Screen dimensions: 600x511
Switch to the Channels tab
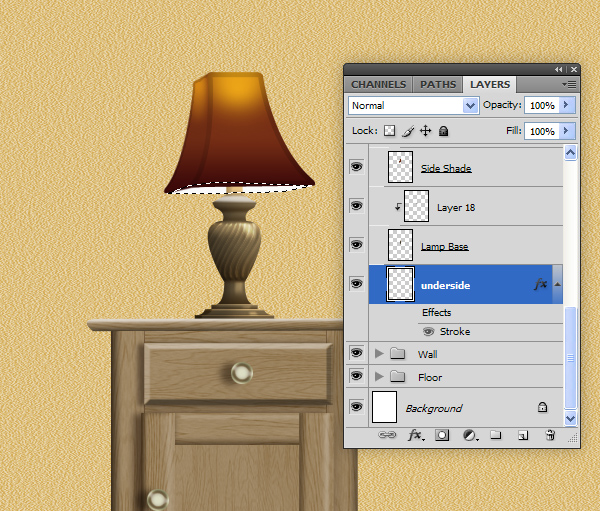[x=378, y=85]
